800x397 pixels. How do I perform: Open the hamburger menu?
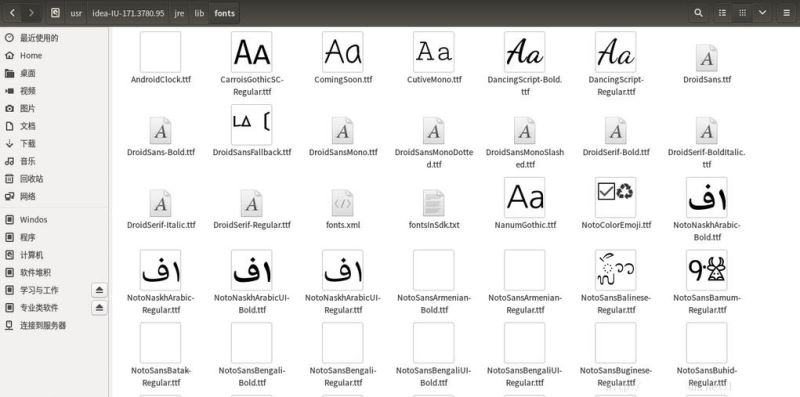pos(786,13)
